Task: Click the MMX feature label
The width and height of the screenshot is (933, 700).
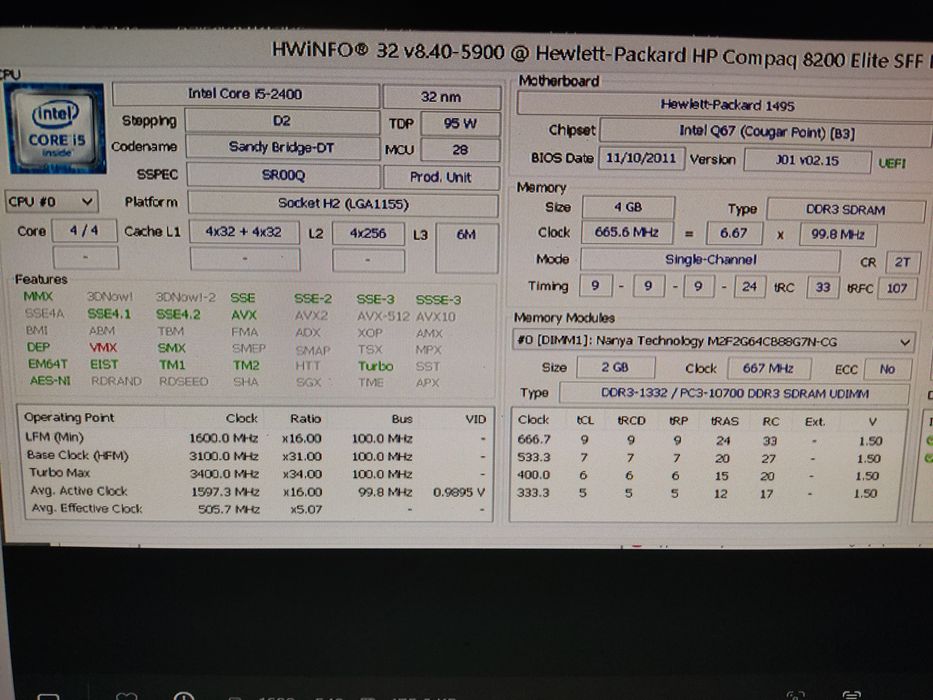Action: coord(38,296)
